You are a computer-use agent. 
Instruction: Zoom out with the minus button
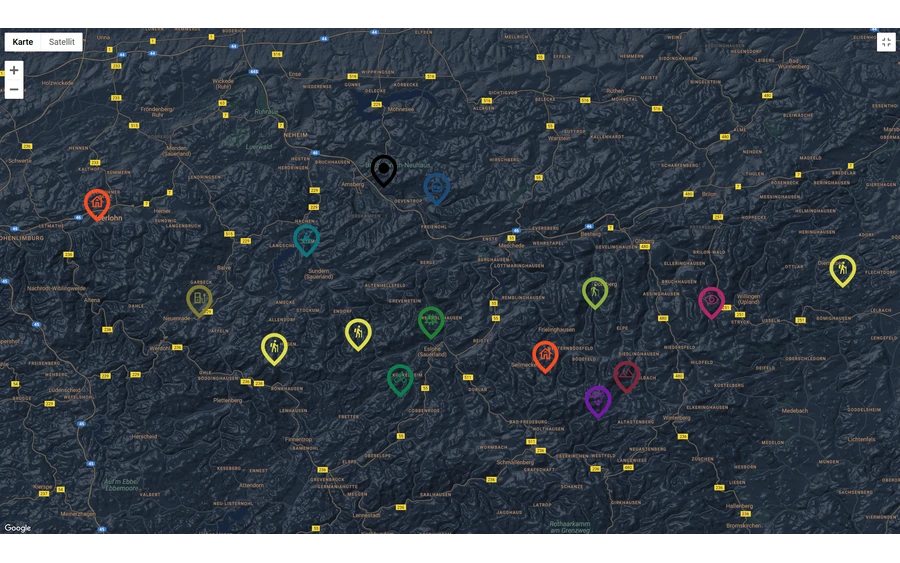pyautogui.click(x=14, y=90)
